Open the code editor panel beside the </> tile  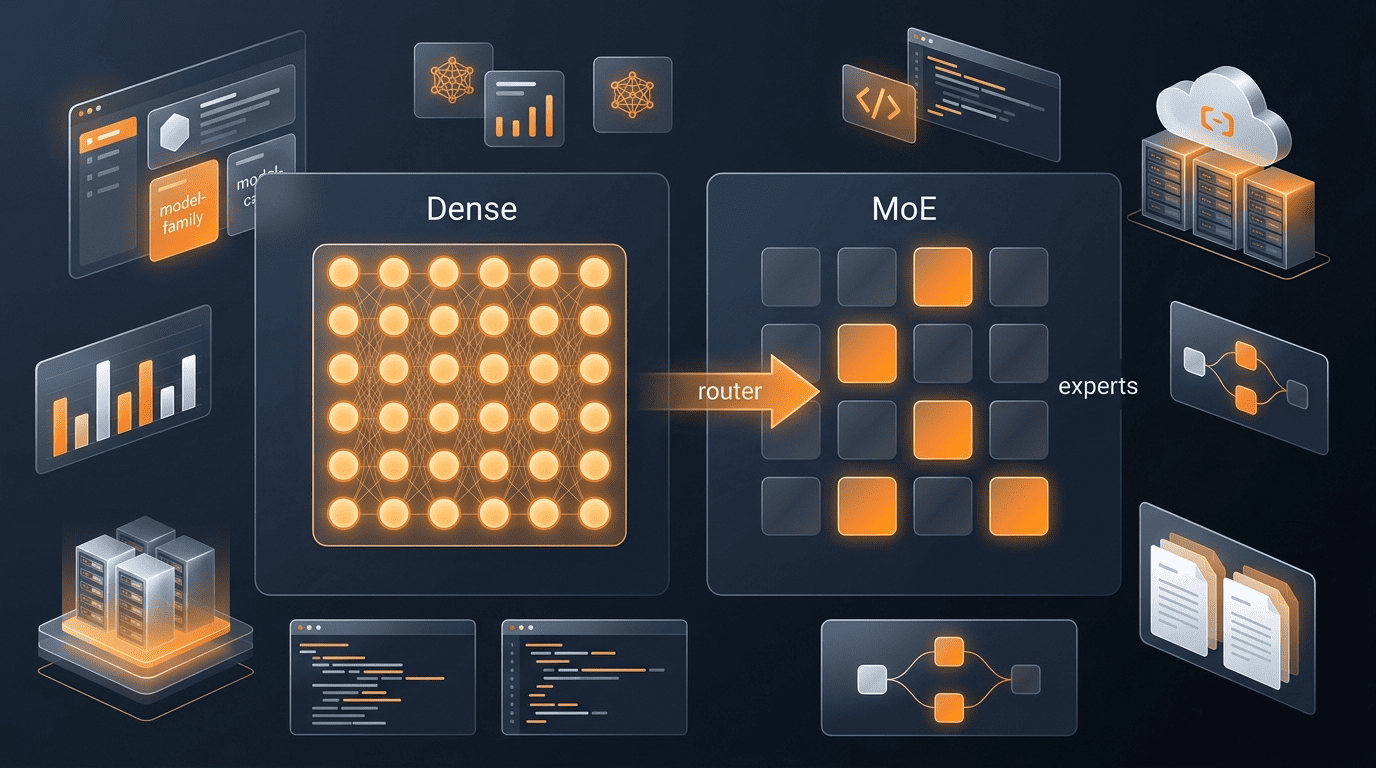983,93
